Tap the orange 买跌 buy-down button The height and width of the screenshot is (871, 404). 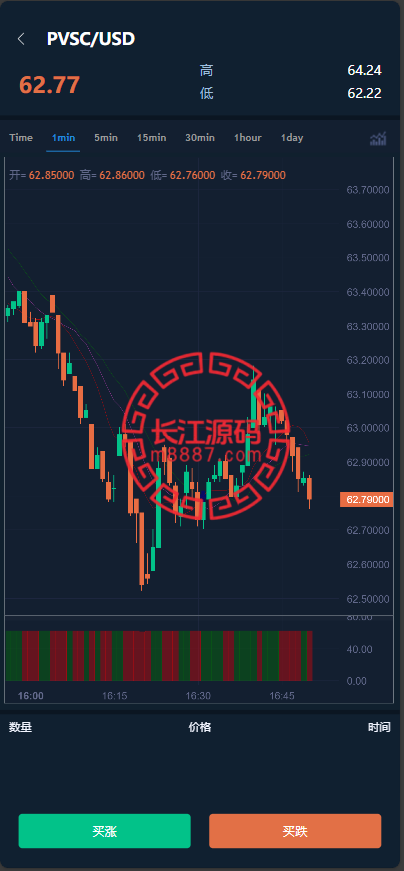pos(295,831)
